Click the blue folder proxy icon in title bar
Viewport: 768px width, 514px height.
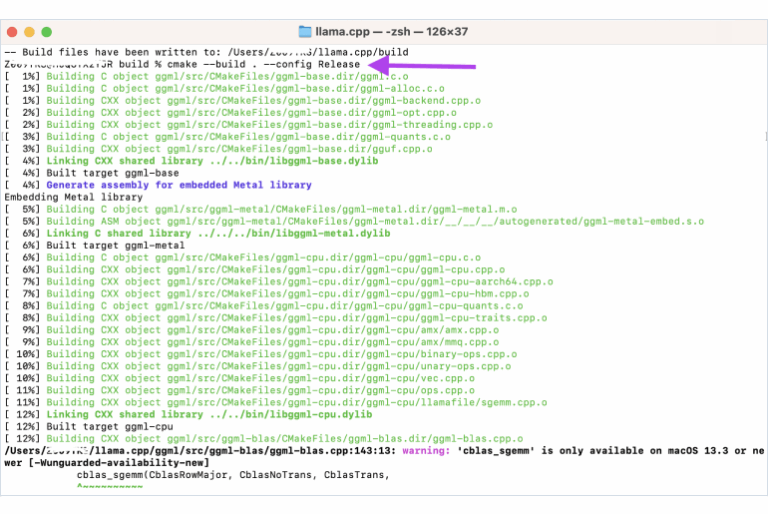tap(305, 32)
